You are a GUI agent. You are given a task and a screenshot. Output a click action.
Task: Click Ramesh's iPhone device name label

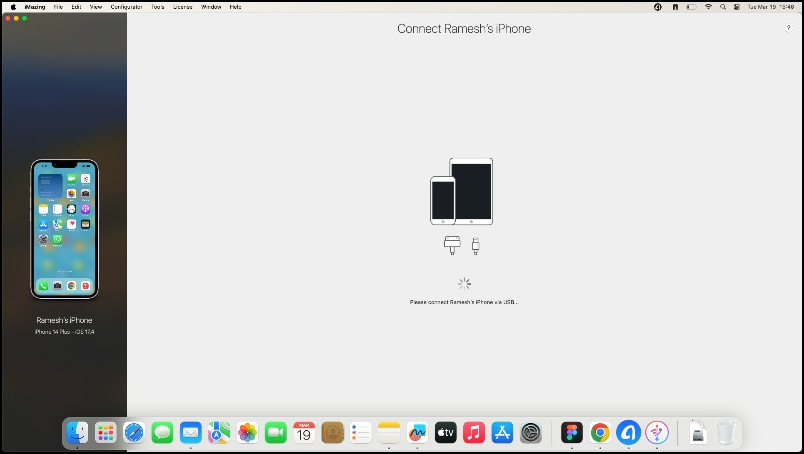point(64,320)
